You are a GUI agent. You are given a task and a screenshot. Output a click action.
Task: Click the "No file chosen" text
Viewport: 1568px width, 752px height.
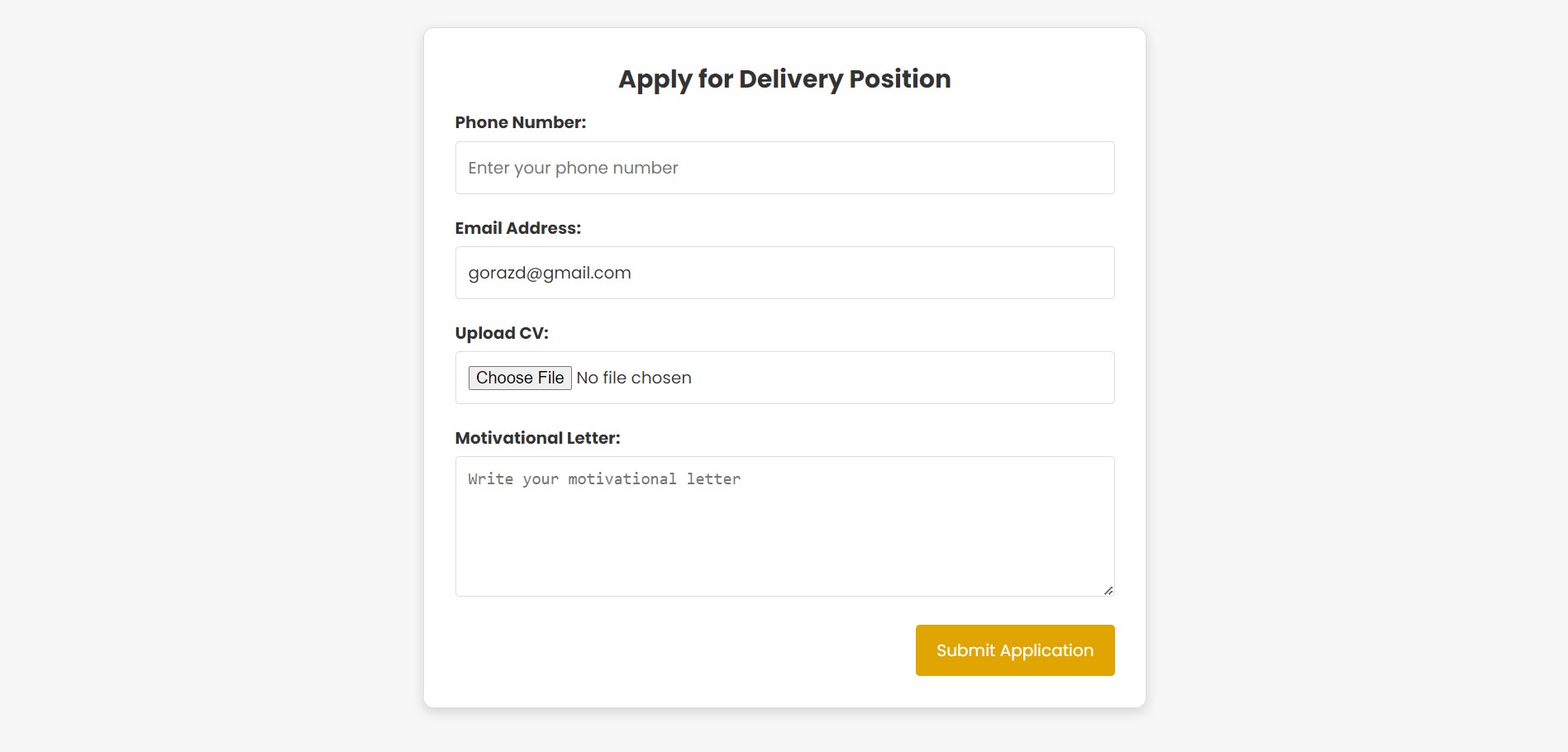point(634,378)
